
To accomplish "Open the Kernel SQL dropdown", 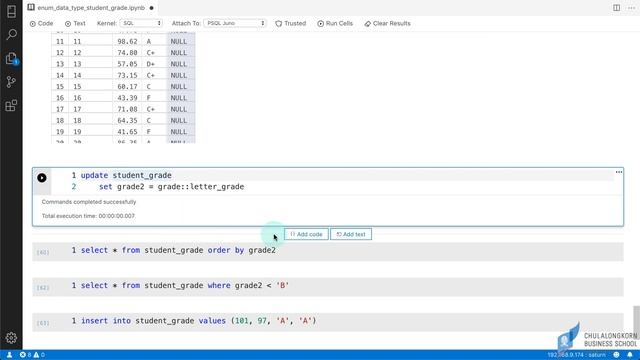I will click(141, 23).
